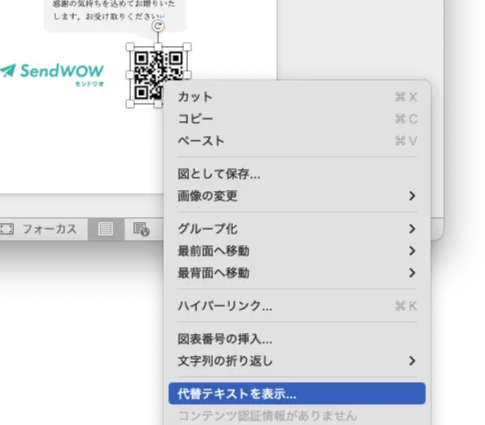
Task: Click the top-right resize handle of QR code
Action: [x=187, y=47]
